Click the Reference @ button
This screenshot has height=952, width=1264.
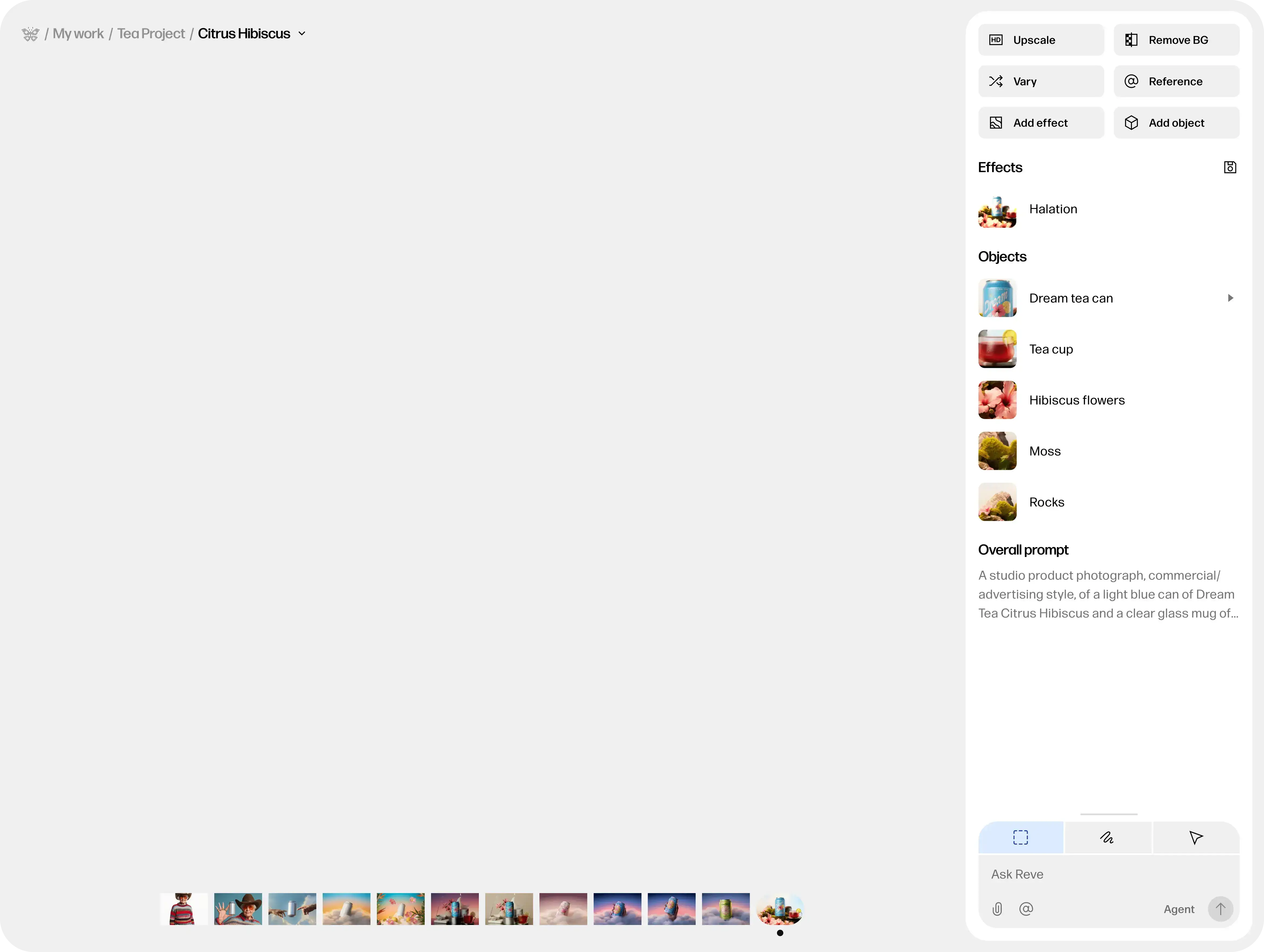click(1176, 82)
